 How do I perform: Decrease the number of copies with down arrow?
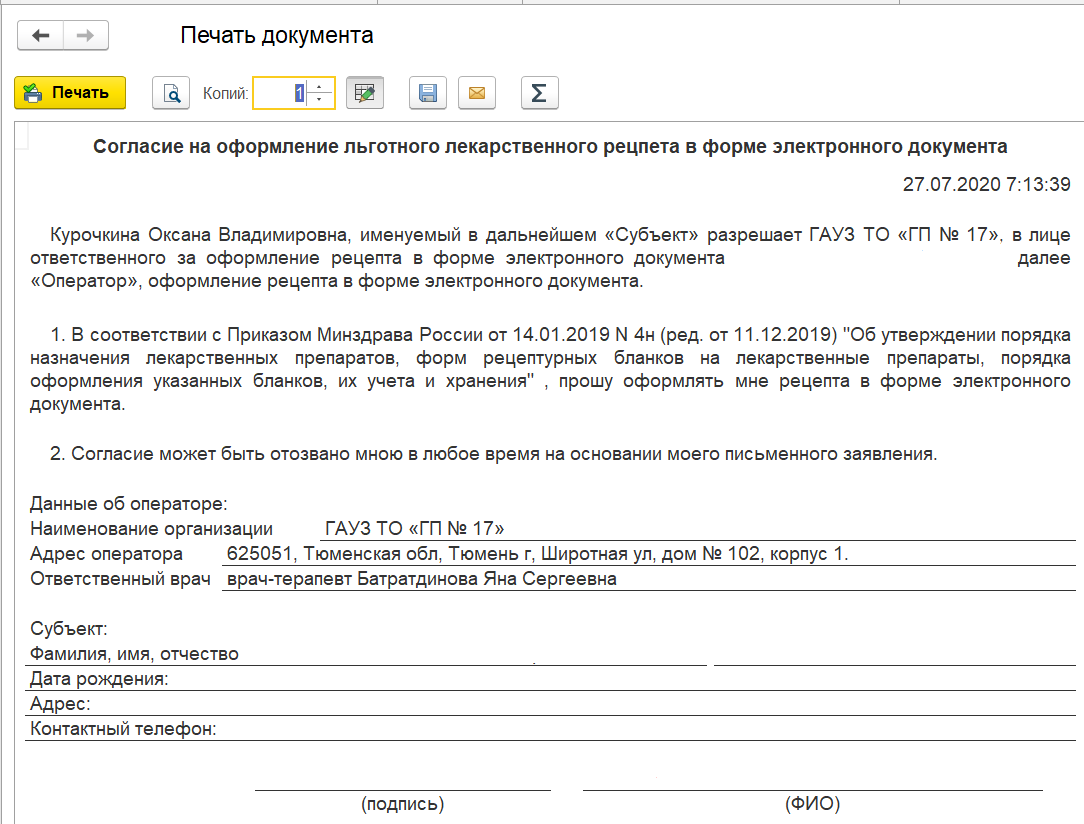[320, 99]
